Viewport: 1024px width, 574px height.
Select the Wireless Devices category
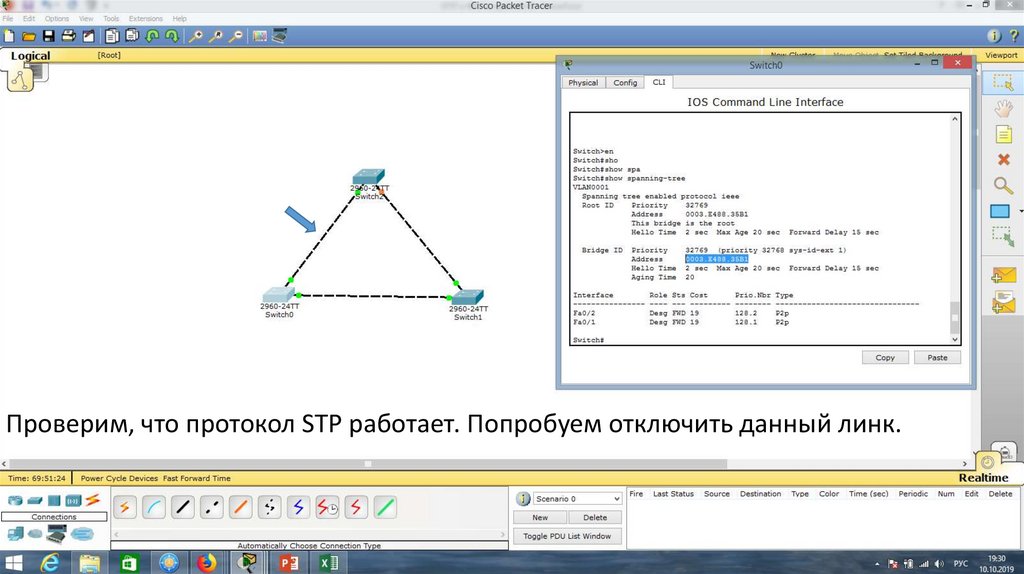73,501
